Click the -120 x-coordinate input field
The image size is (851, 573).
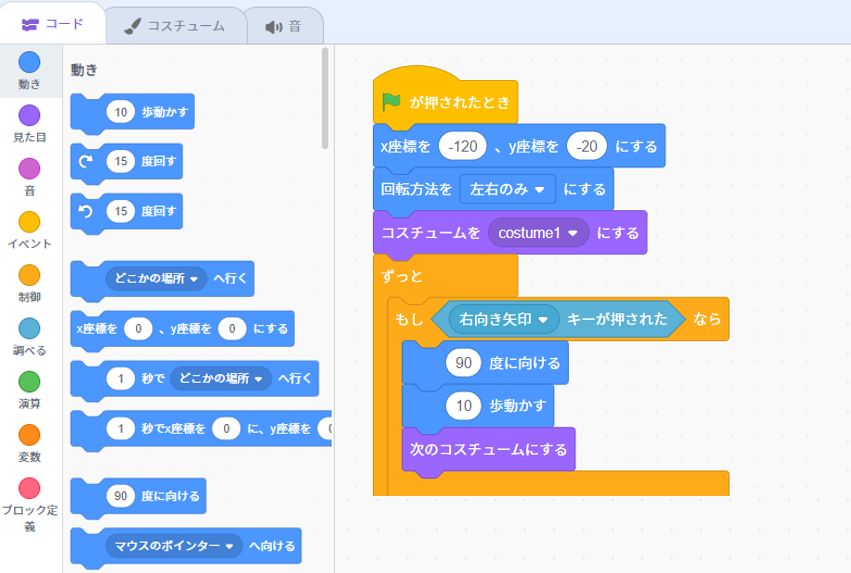pyautogui.click(x=463, y=146)
